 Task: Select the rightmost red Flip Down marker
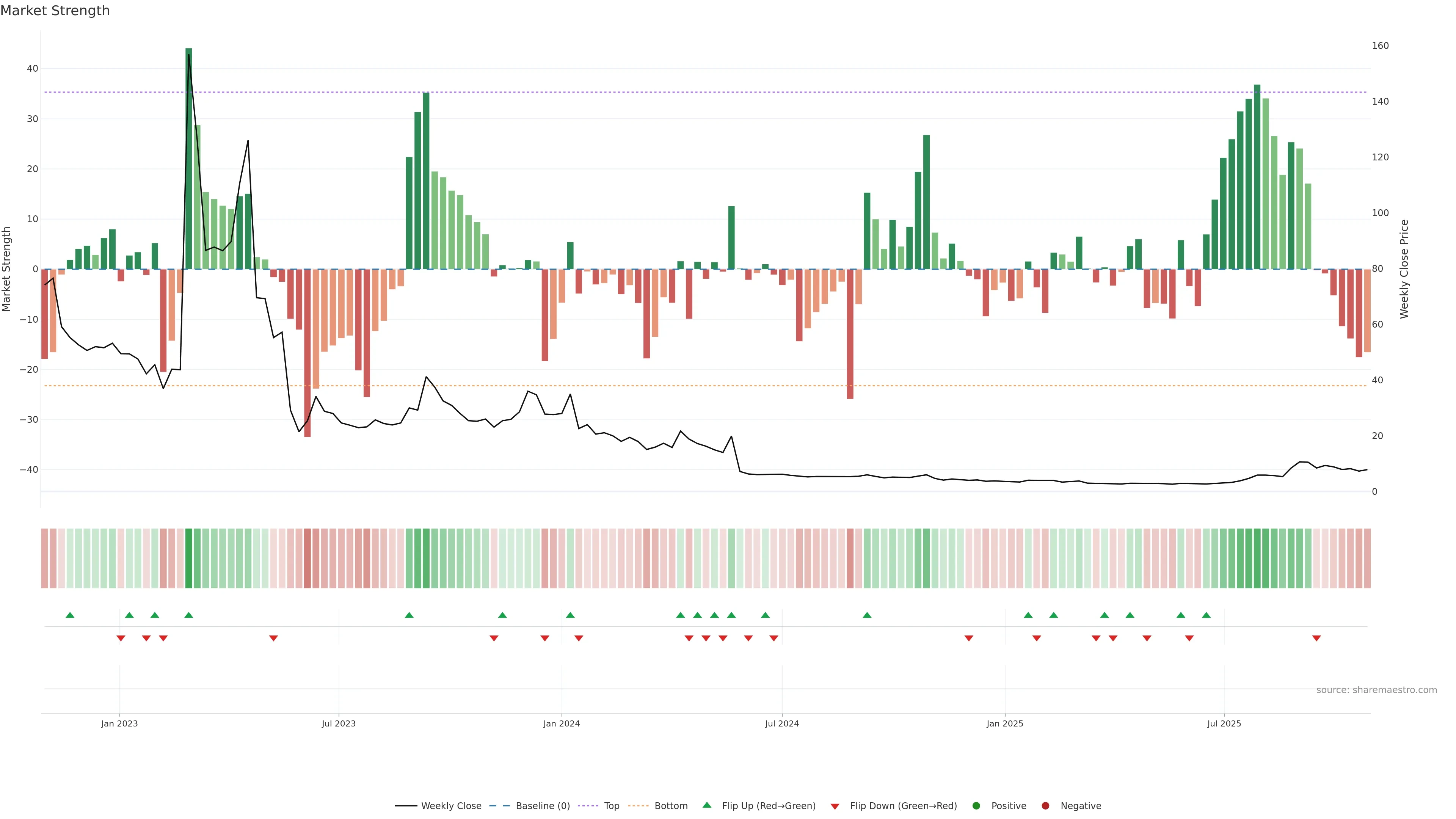pyautogui.click(x=1316, y=638)
